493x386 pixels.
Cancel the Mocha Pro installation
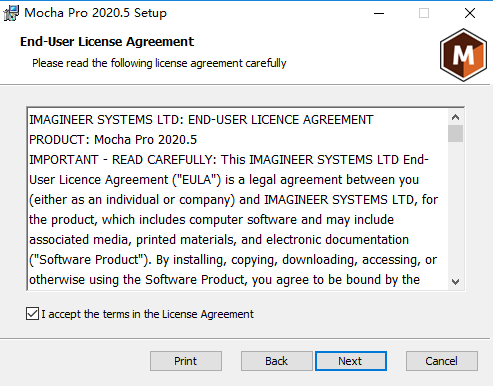click(x=442, y=361)
